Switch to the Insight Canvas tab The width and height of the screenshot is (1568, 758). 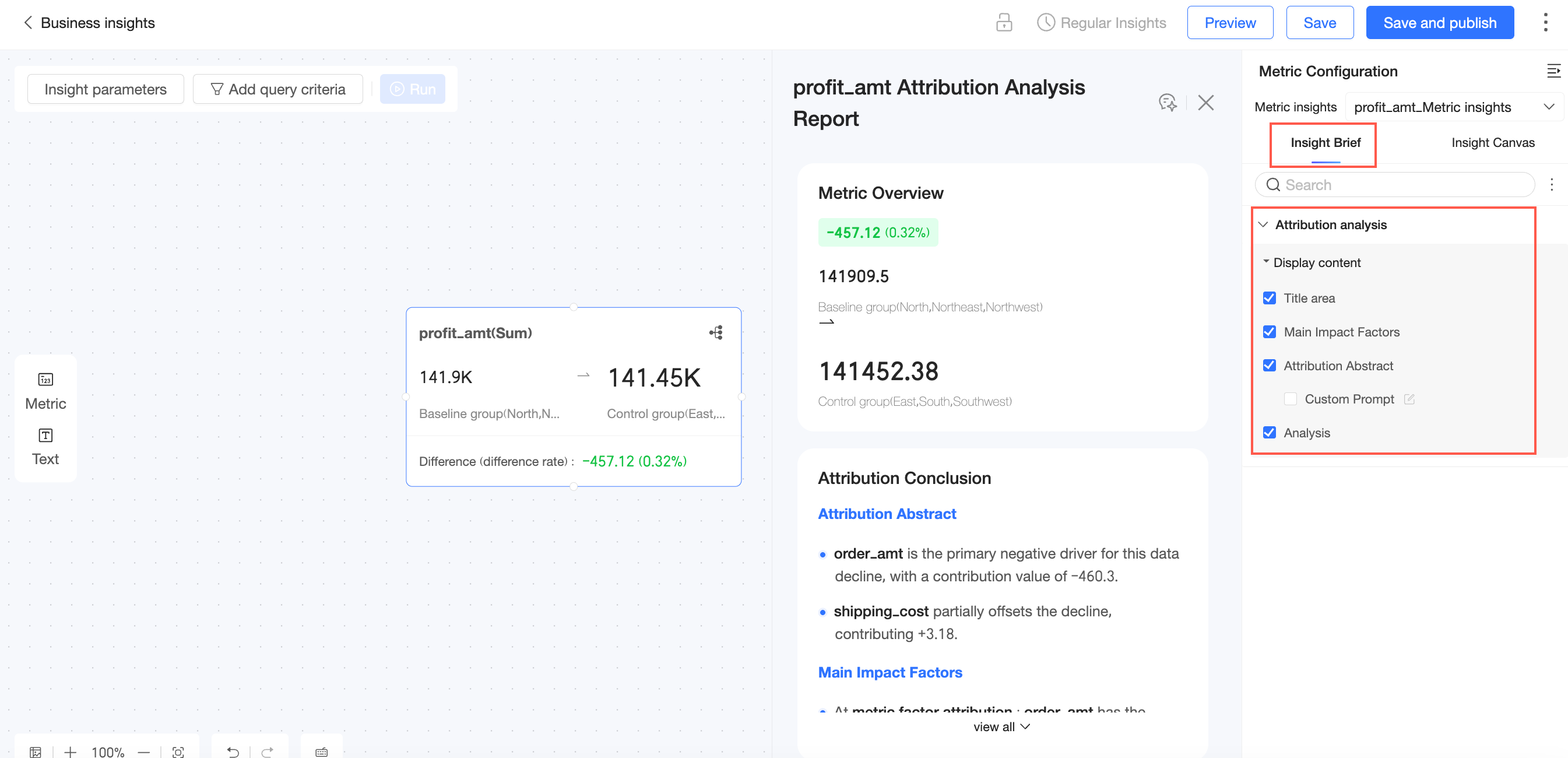click(1493, 142)
